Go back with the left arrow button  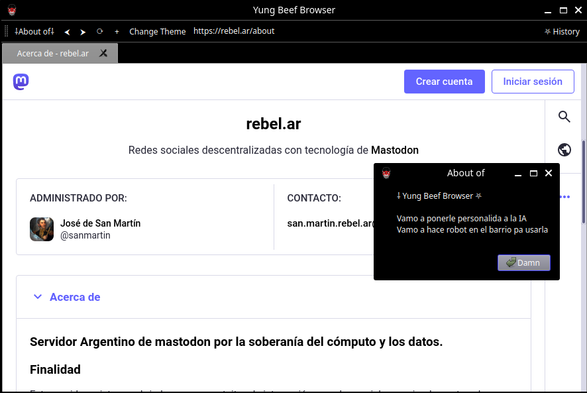pyautogui.click(x=67, y=32)
